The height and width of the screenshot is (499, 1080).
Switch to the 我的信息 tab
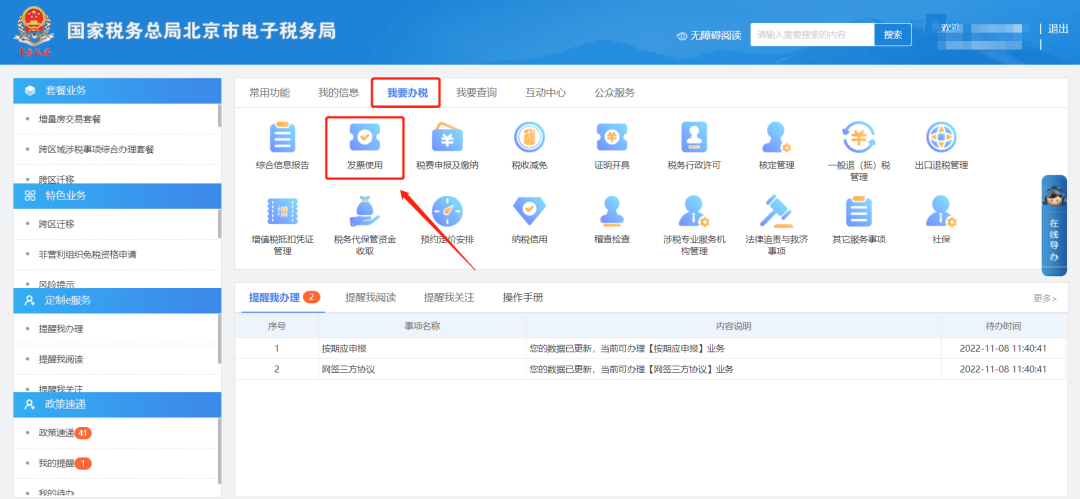coord(338,93)
